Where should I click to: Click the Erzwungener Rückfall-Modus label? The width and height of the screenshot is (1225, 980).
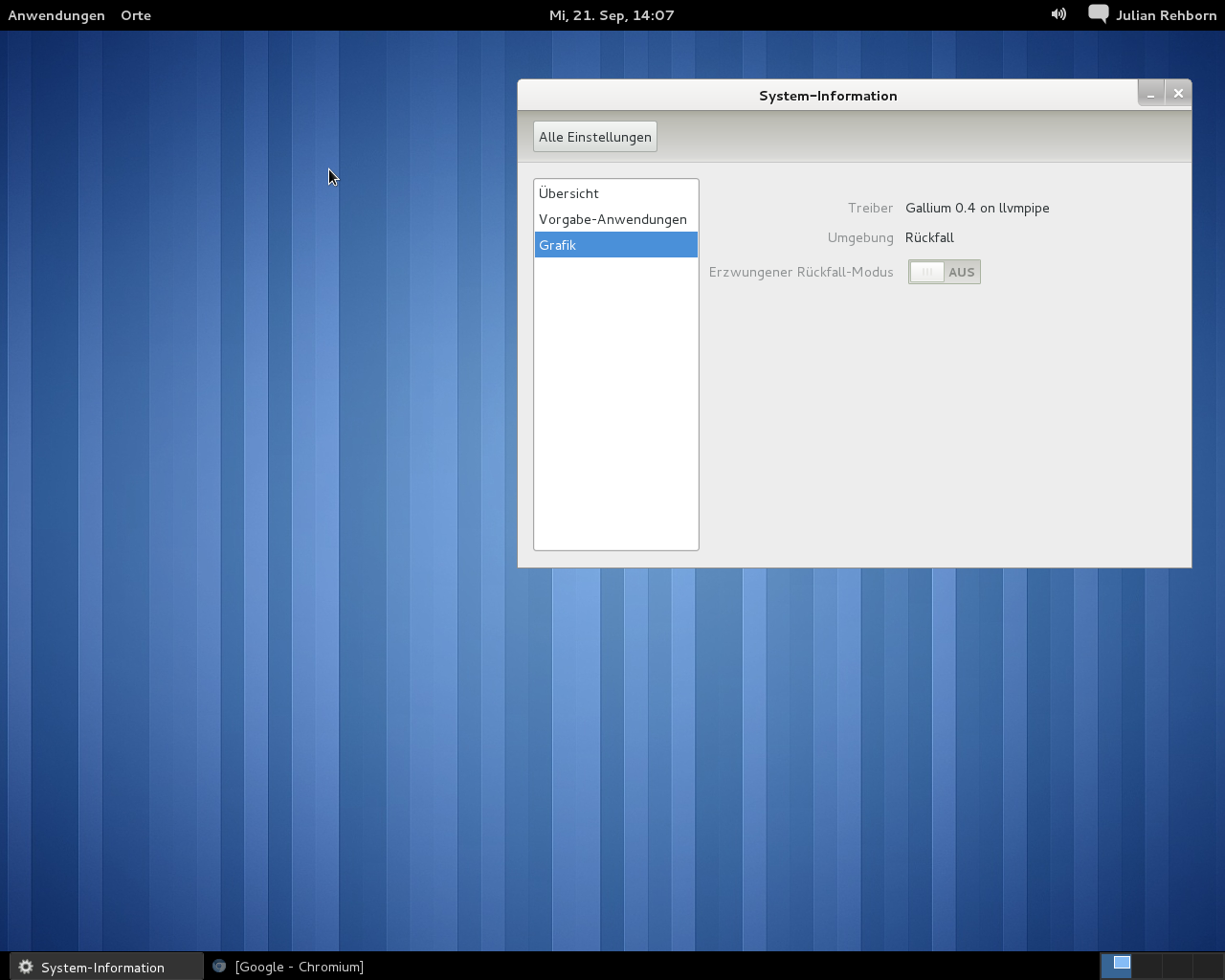801,272
